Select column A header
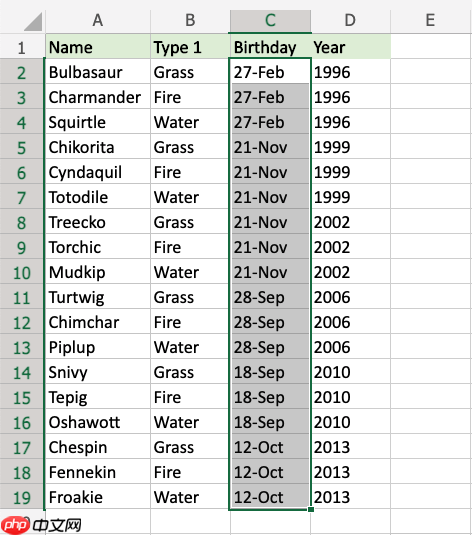 coord(98,21)
